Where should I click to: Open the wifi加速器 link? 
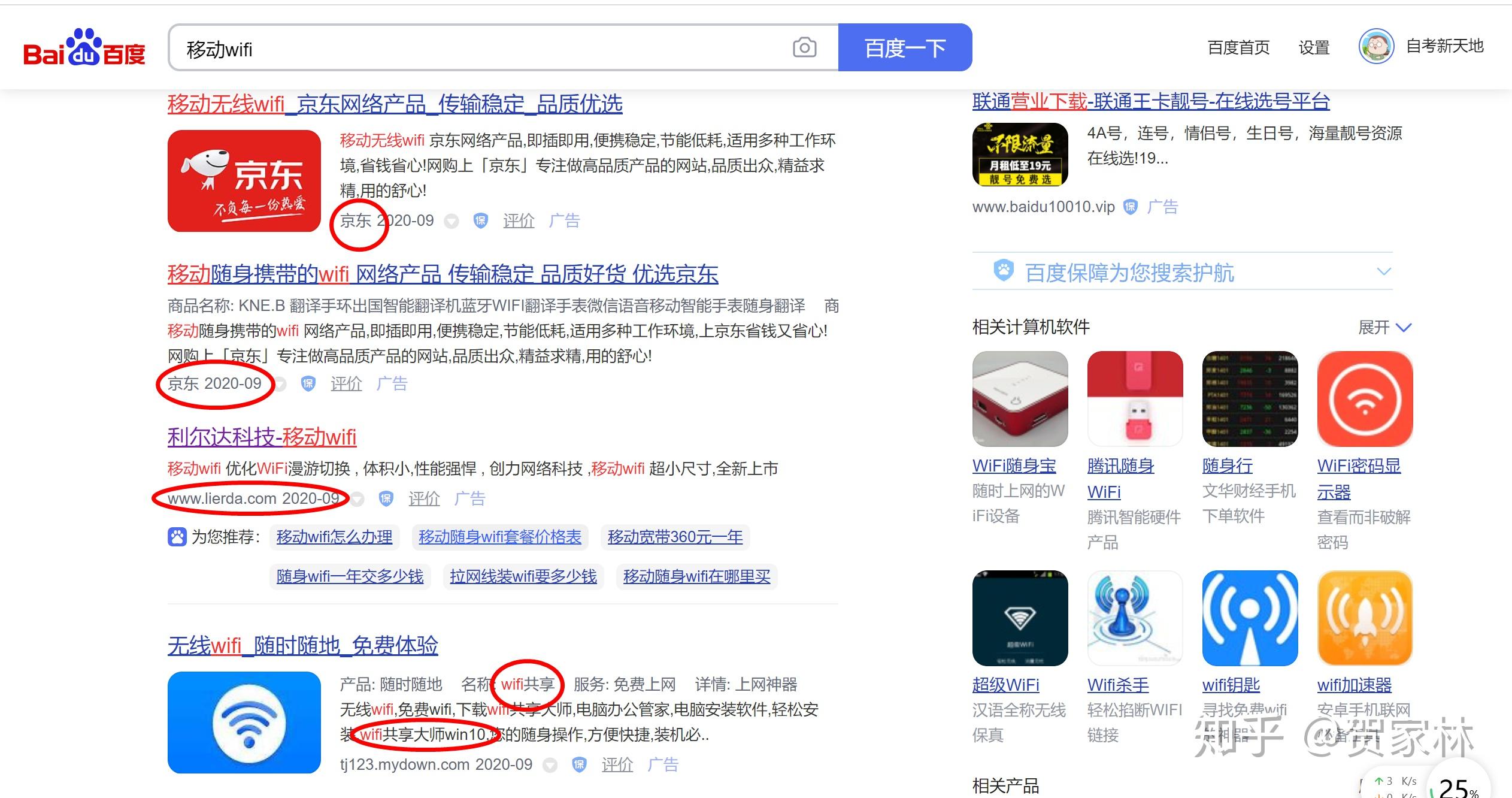pos(1354,685)
